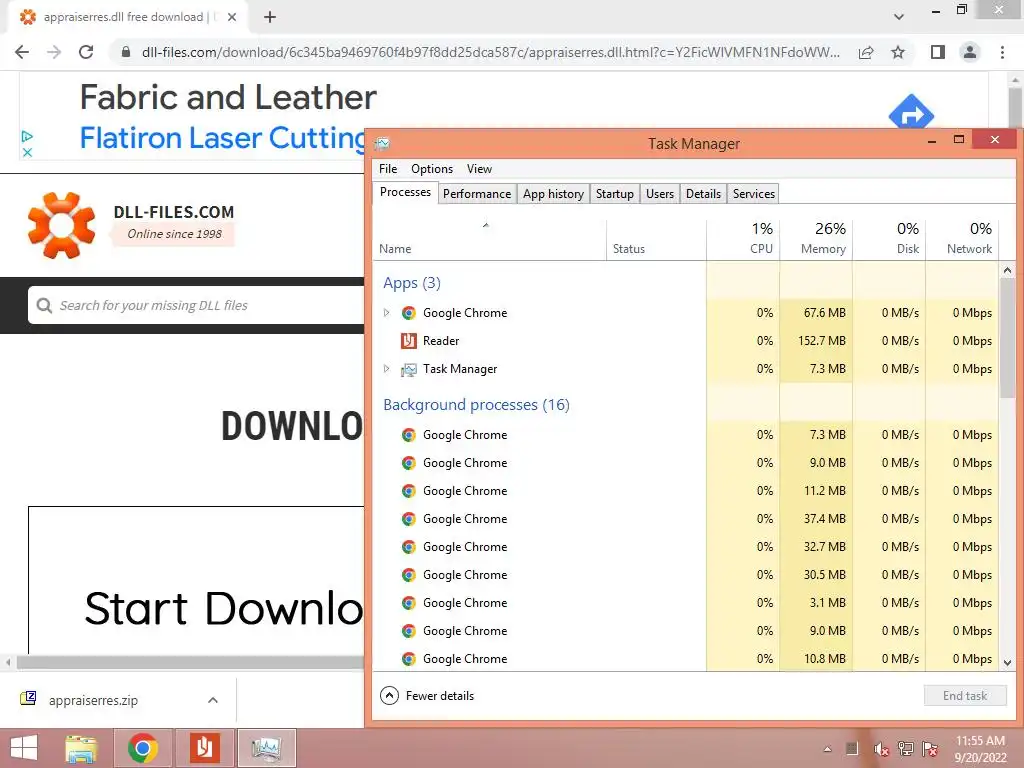Click the Reader taskbar icon
Viewport: 1024px width, 768px height.
click(x=204, y=748)
